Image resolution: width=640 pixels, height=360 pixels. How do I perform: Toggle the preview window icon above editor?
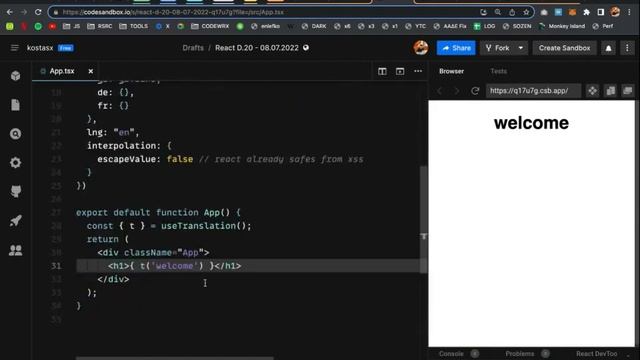[x=400, y=71]
